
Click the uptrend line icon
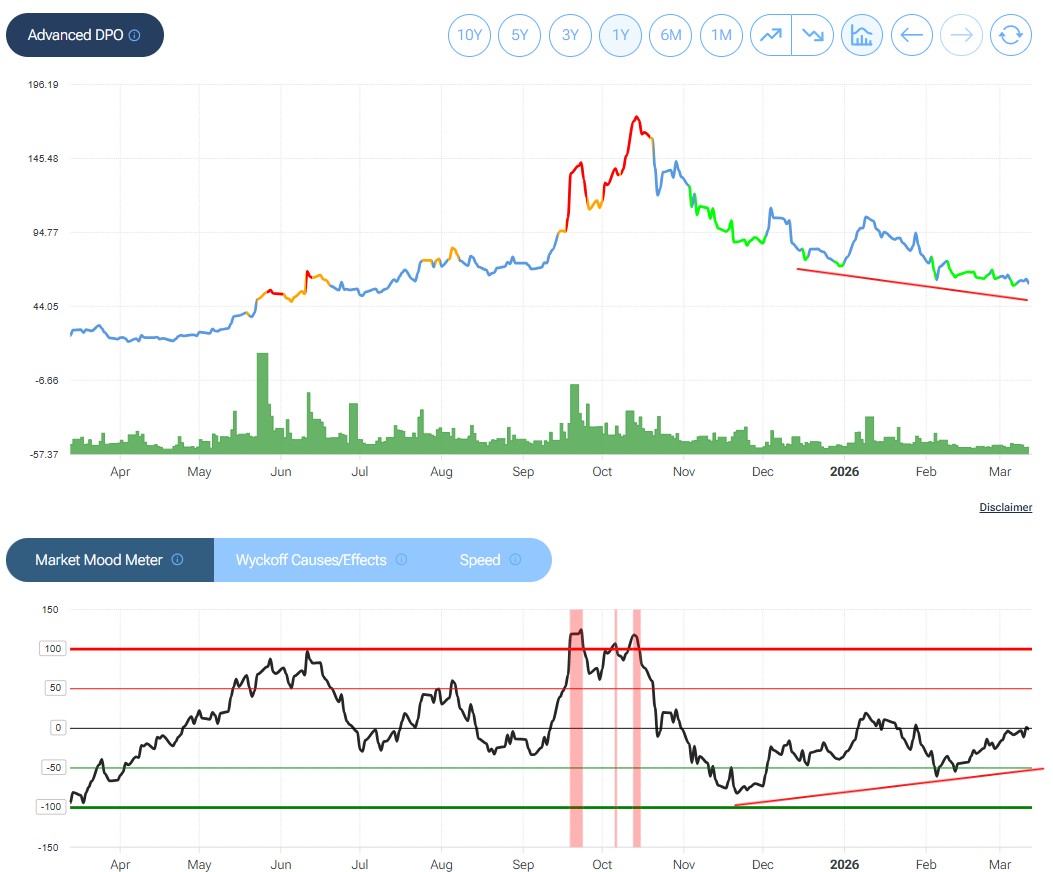(771, 35)
